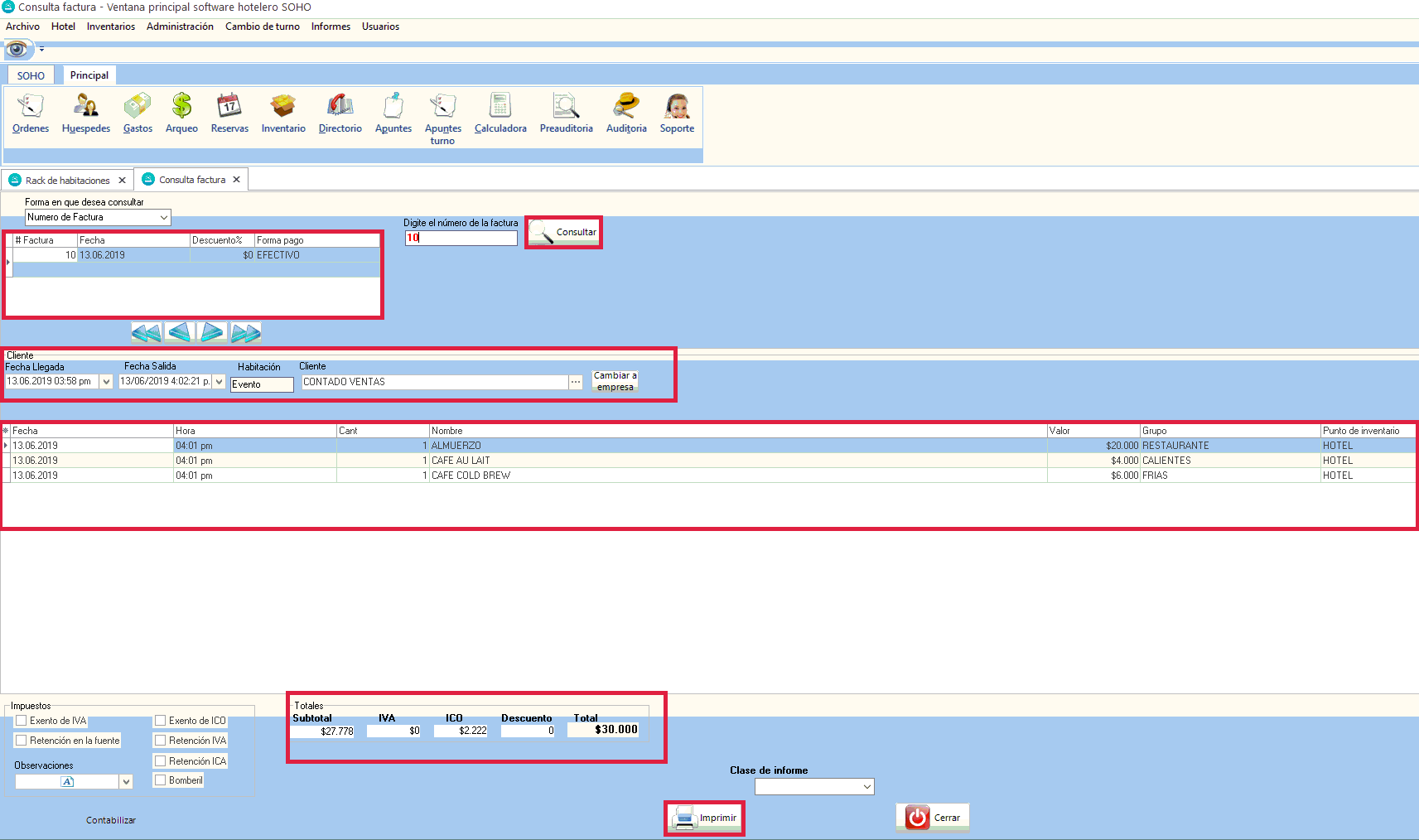
Task: Expand the Fecha Llegada date picker
Action: click(106, 382)
